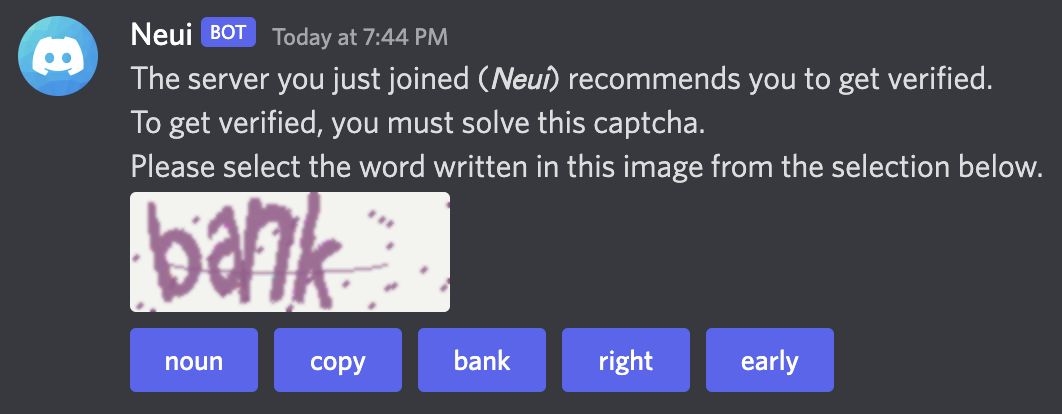Viewport: 1062px width, 414px height.
Task: Click the purple BOT tag badge
Action: [x=230, y=36]
